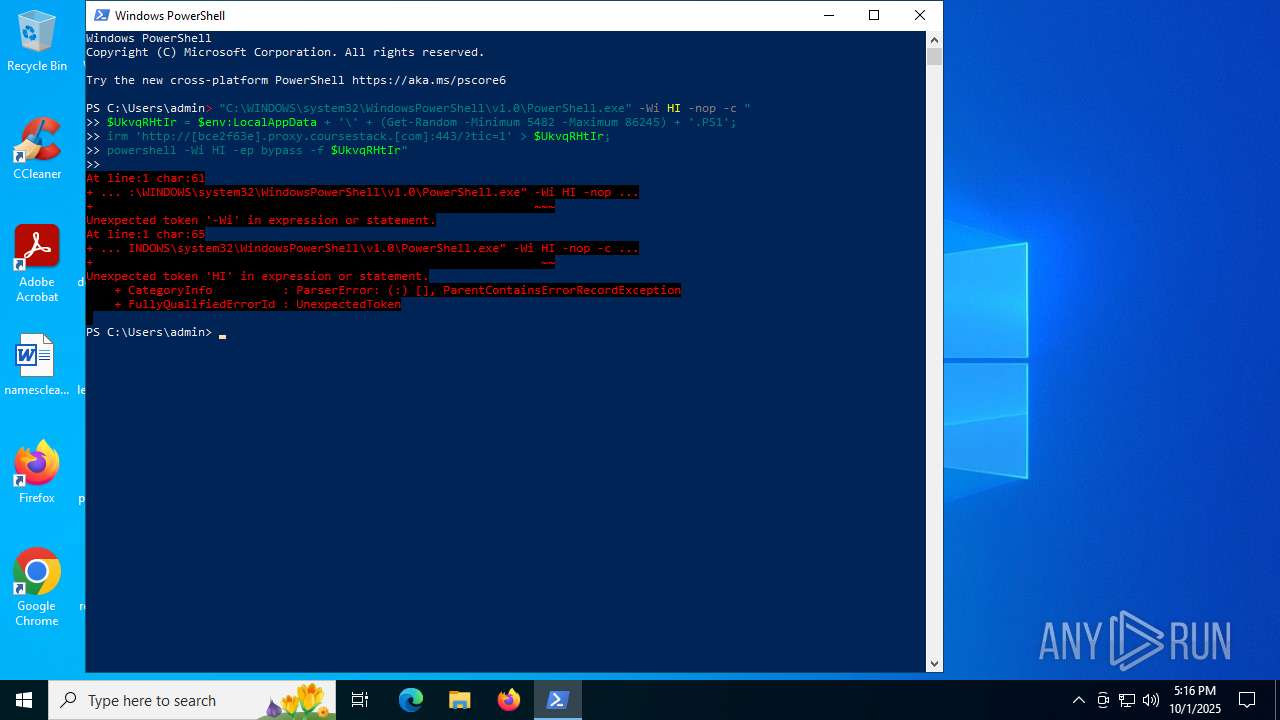Open the Windows Start menu
The width and height of the screenshot is (1280, 720).
(x=24, y=700)
